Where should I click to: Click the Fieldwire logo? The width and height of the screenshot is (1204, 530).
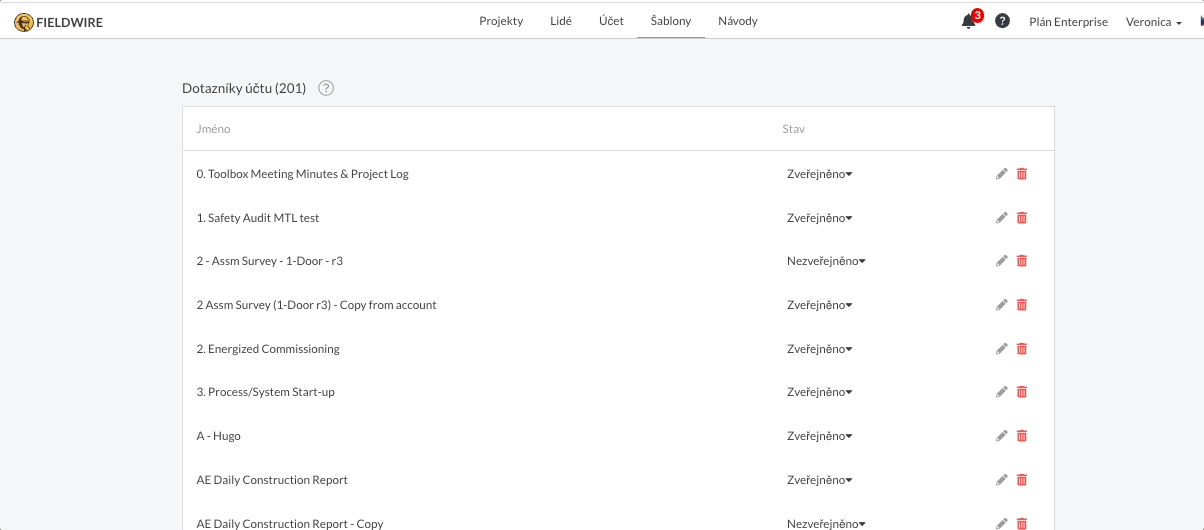tap(59, 22)
